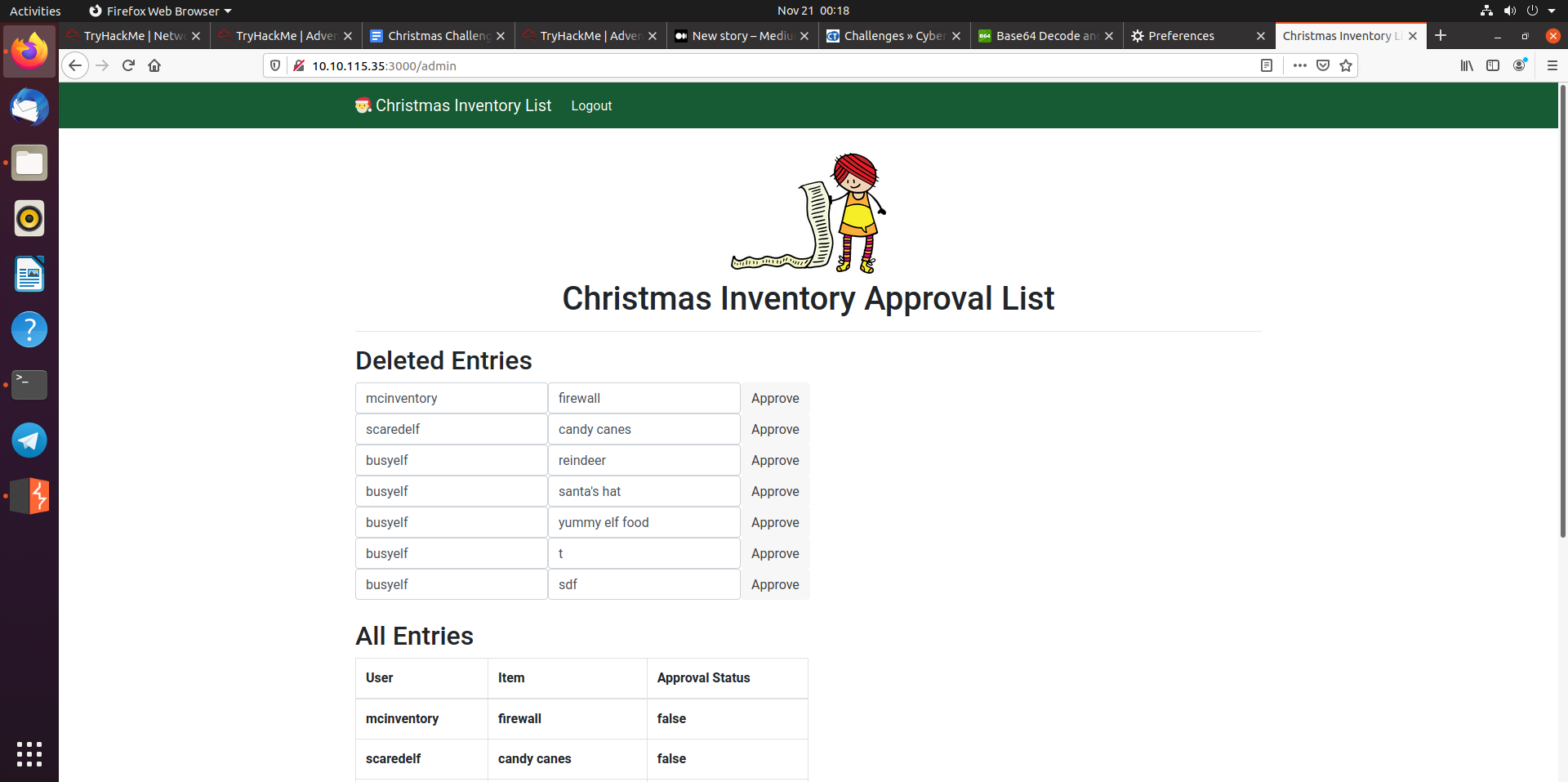Open the Activities overview
Viewport: 1568px width, 782px height.
35,11
